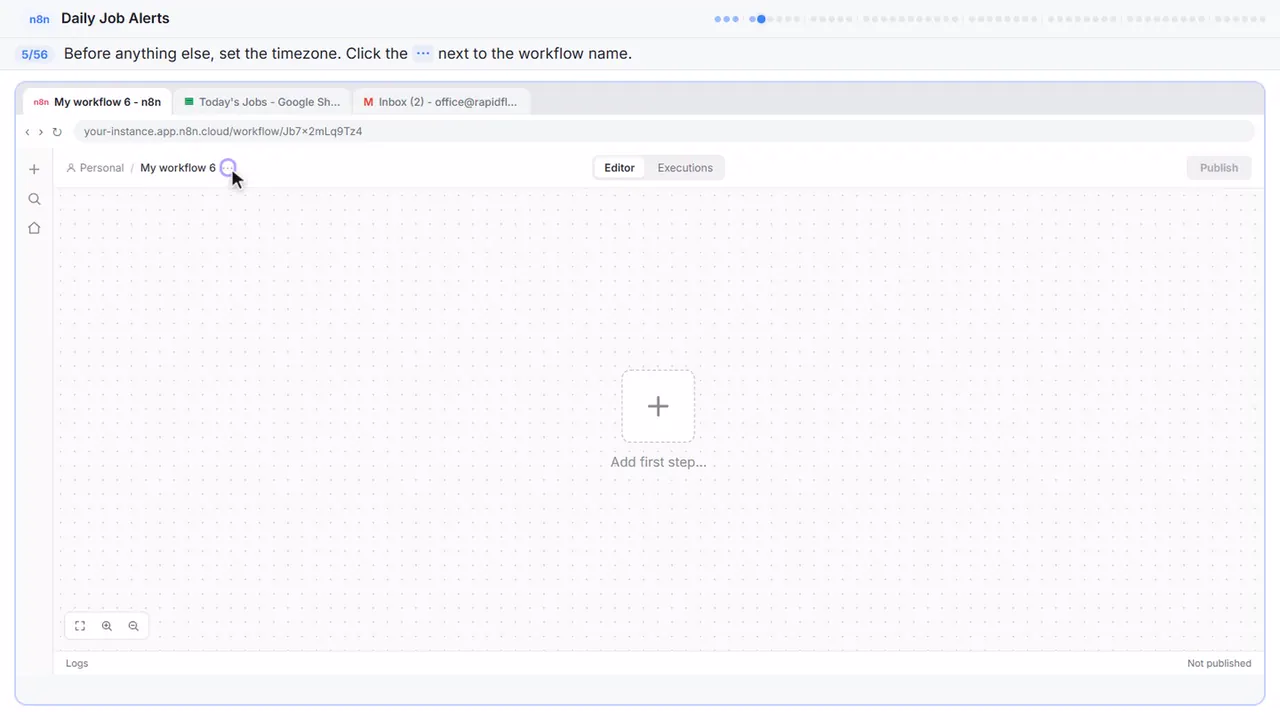Switch to the Executions view
Viewport: 1280px width, 720px height.
coord(685,168)
